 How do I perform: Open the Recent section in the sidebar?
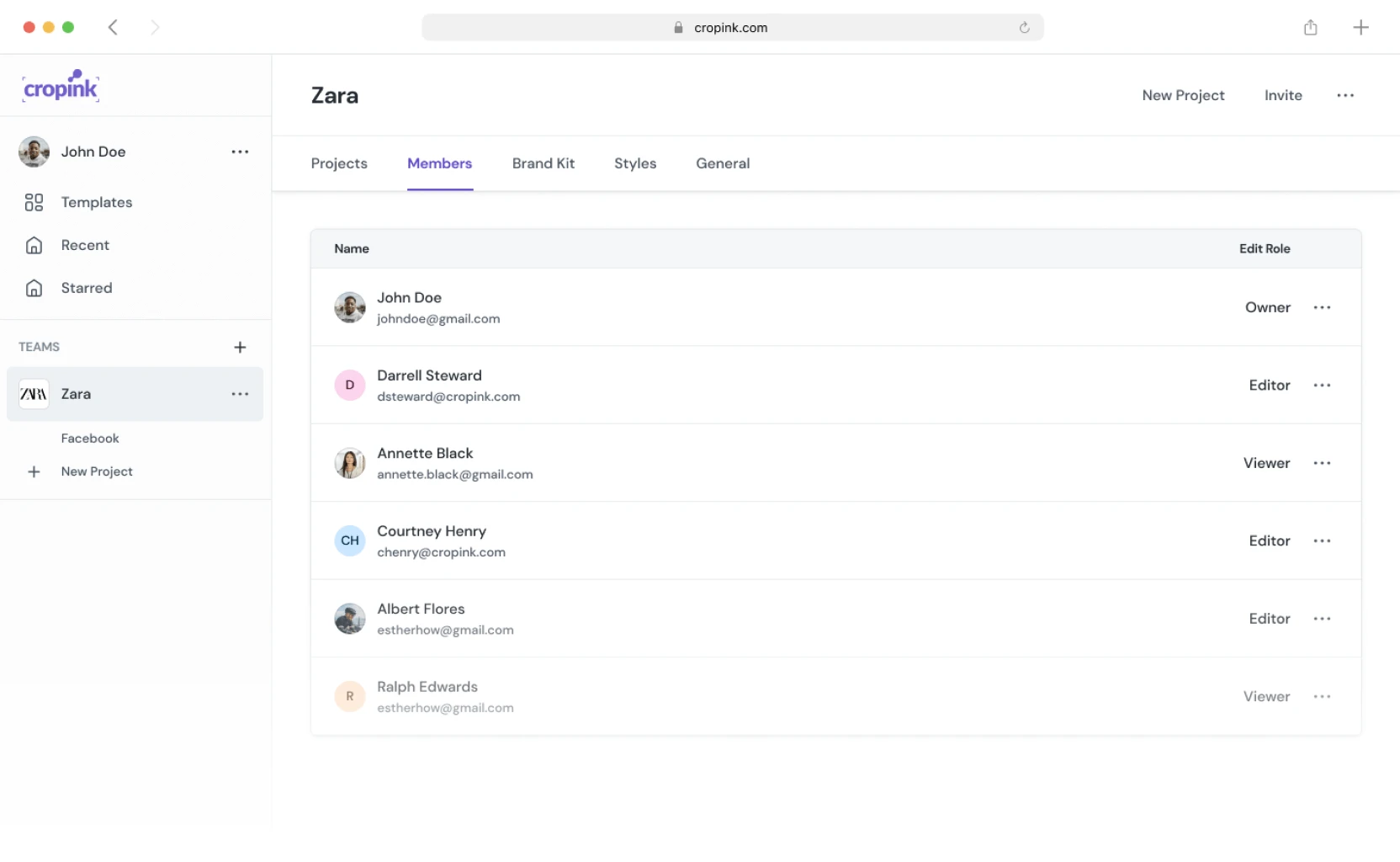click(85, 245)
